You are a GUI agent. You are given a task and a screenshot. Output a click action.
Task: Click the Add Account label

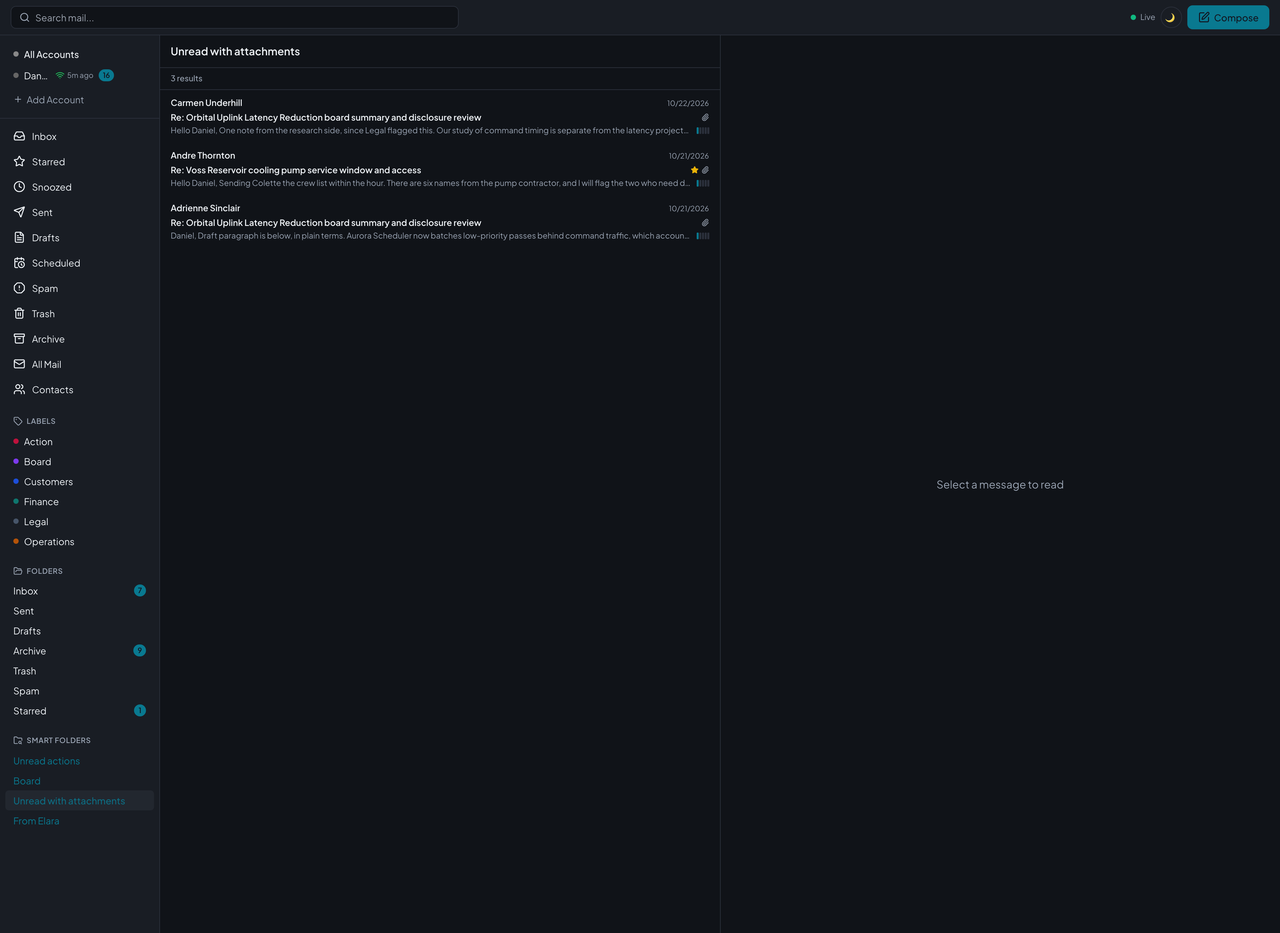pos(55,100)
